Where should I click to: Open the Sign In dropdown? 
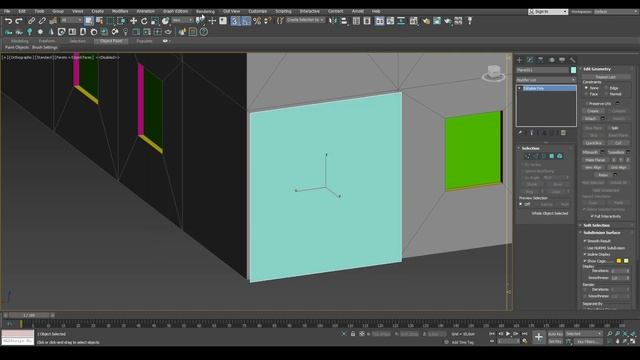tap(548, 12)
